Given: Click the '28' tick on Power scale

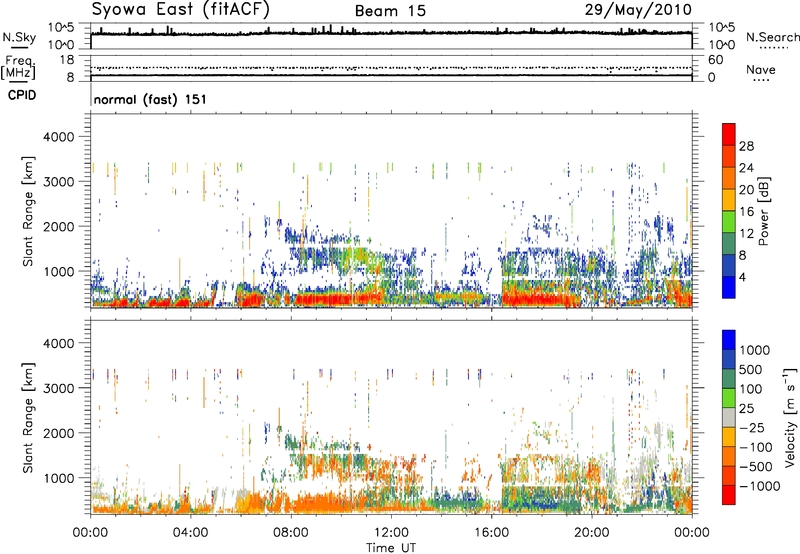Looking at the screenshot, I should pos(746,146).
